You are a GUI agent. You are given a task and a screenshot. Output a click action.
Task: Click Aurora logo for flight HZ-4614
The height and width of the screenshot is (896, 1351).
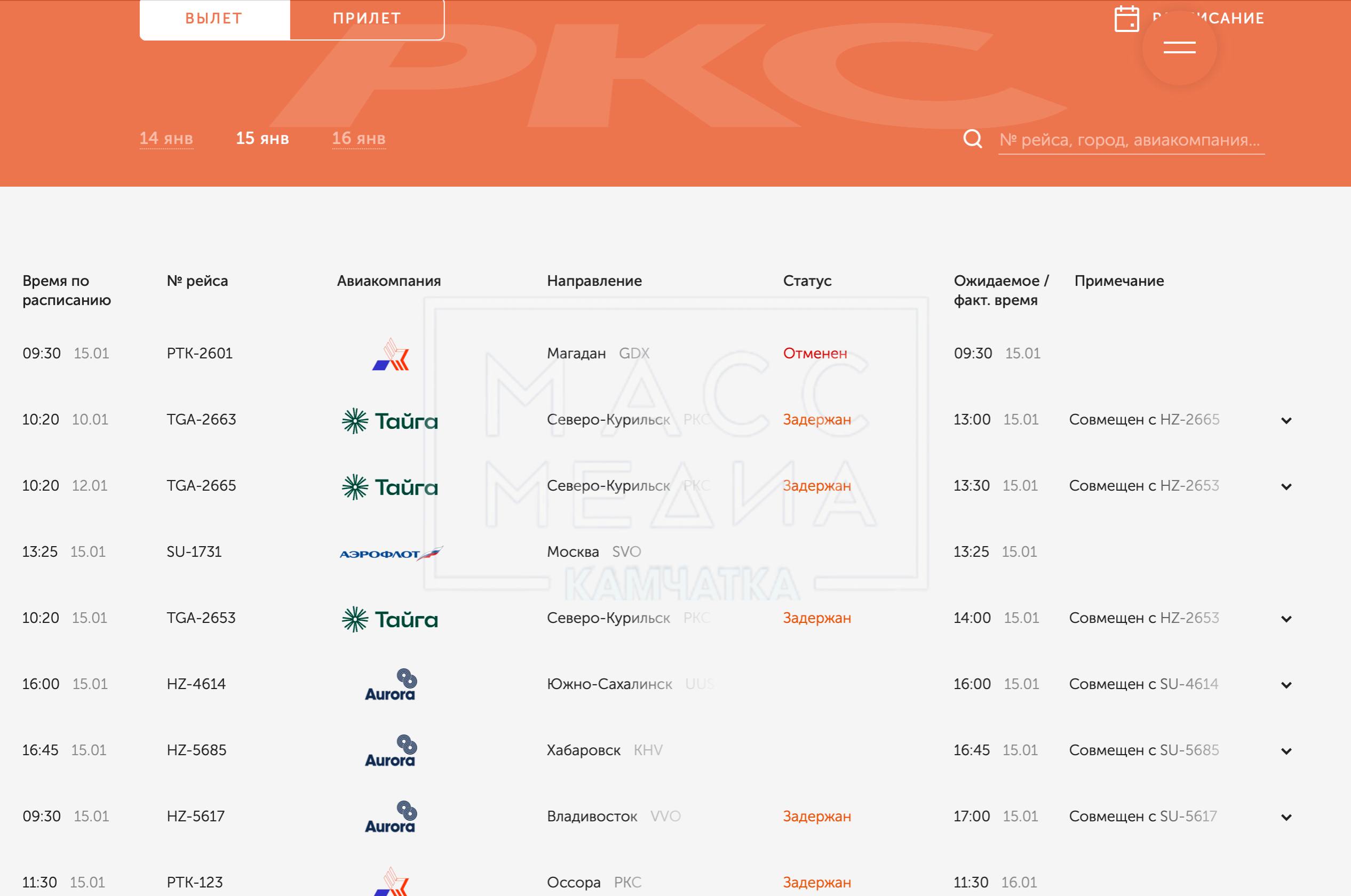coord(390,685)
